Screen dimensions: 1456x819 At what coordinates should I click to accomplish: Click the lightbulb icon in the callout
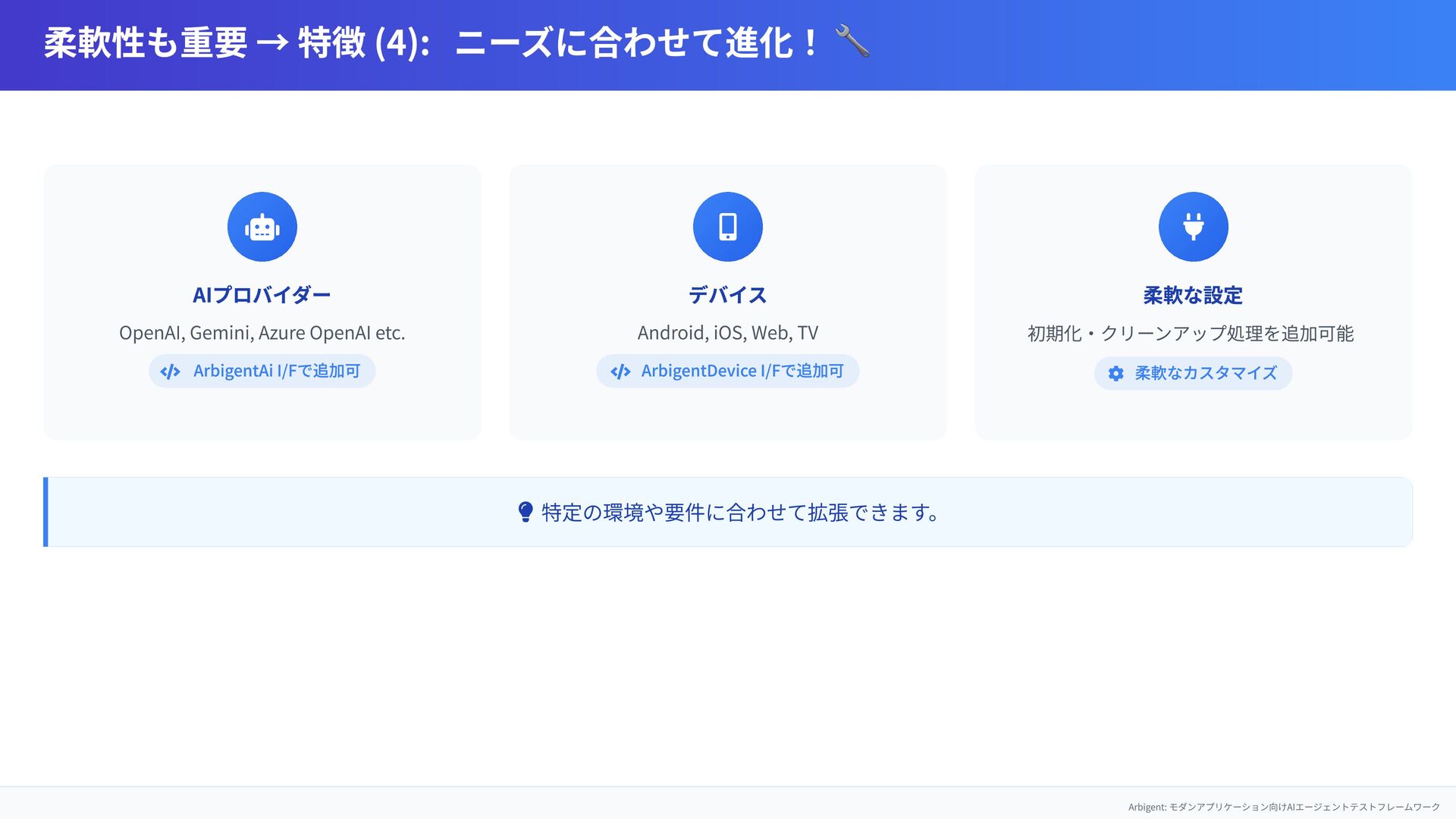click(525, 513)
